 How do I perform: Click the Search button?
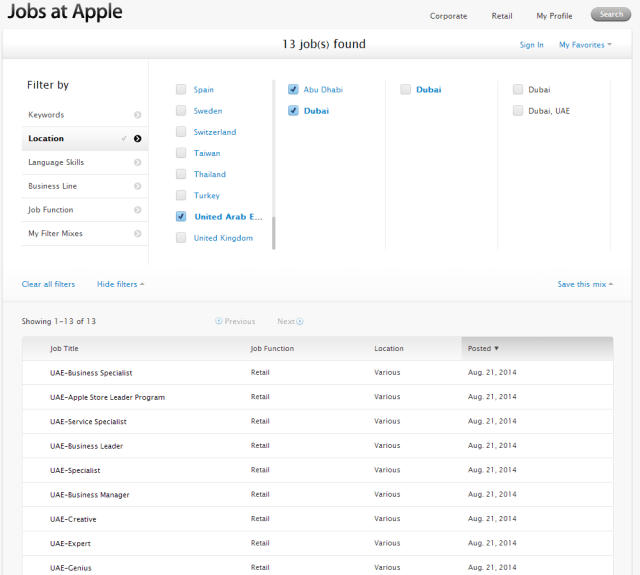click(611, 14)
